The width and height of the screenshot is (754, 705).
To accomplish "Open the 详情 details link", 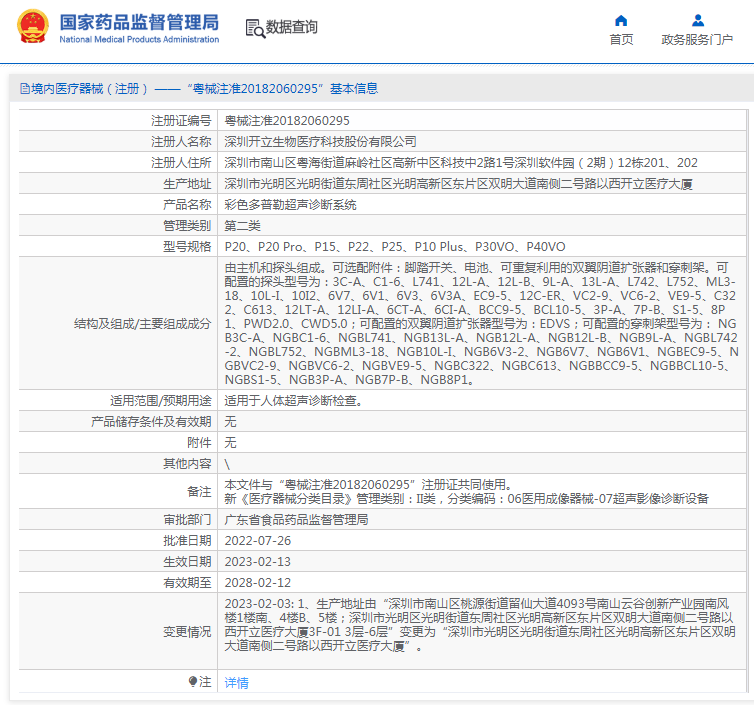I will [x=236, y=682].
